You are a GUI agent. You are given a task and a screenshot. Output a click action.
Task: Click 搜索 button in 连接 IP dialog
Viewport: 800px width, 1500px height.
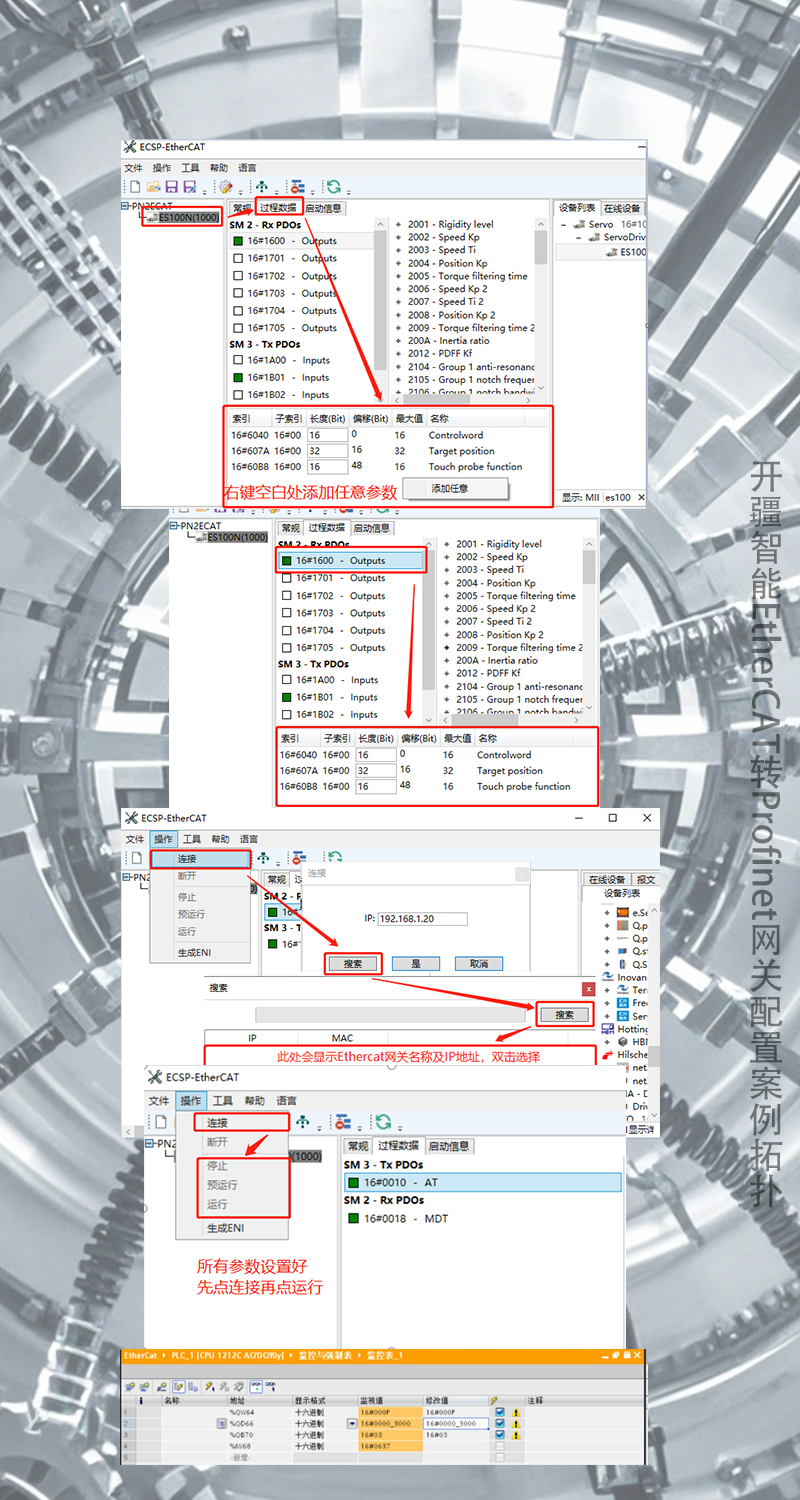(353, 964)
